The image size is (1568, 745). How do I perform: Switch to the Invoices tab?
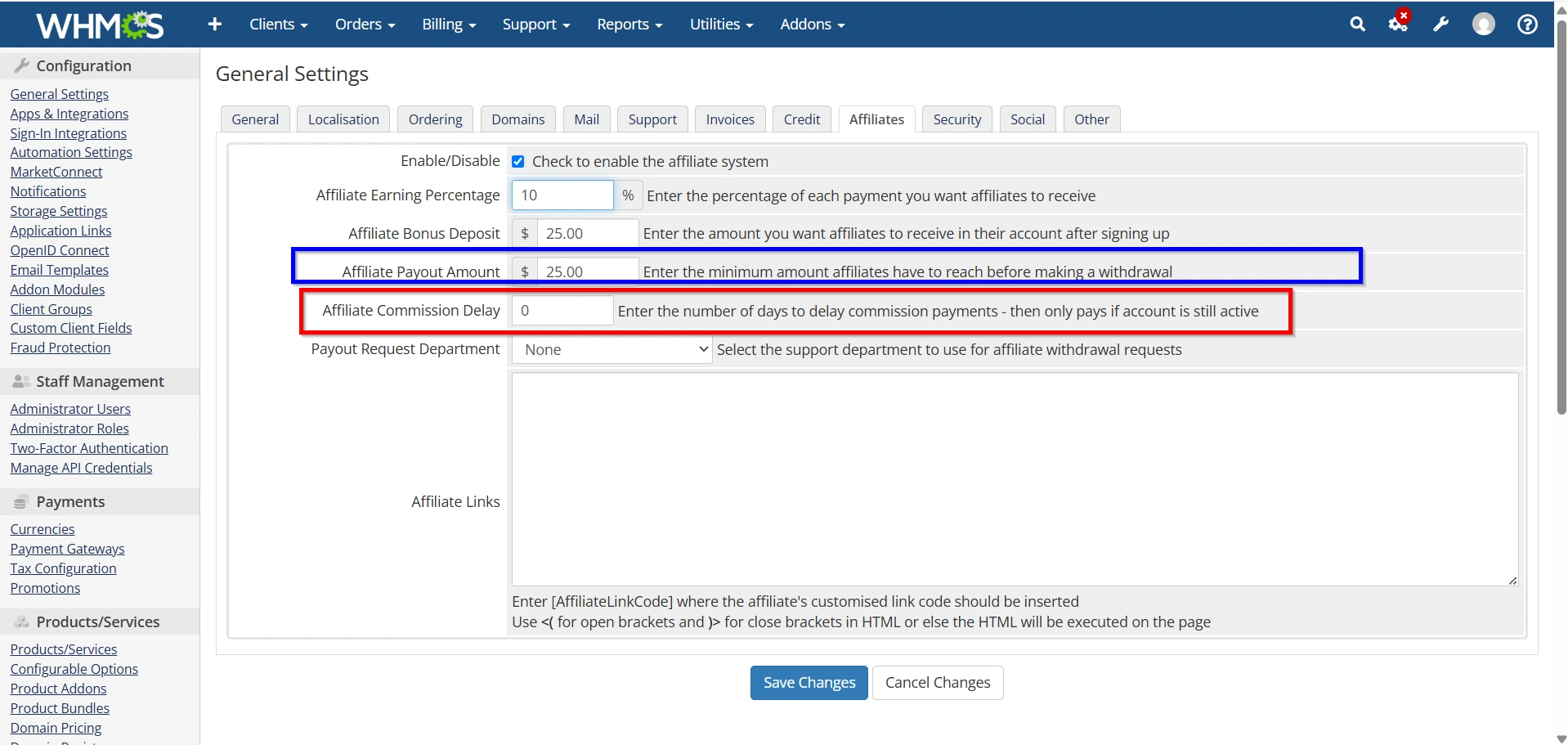[x=730, y=119]
